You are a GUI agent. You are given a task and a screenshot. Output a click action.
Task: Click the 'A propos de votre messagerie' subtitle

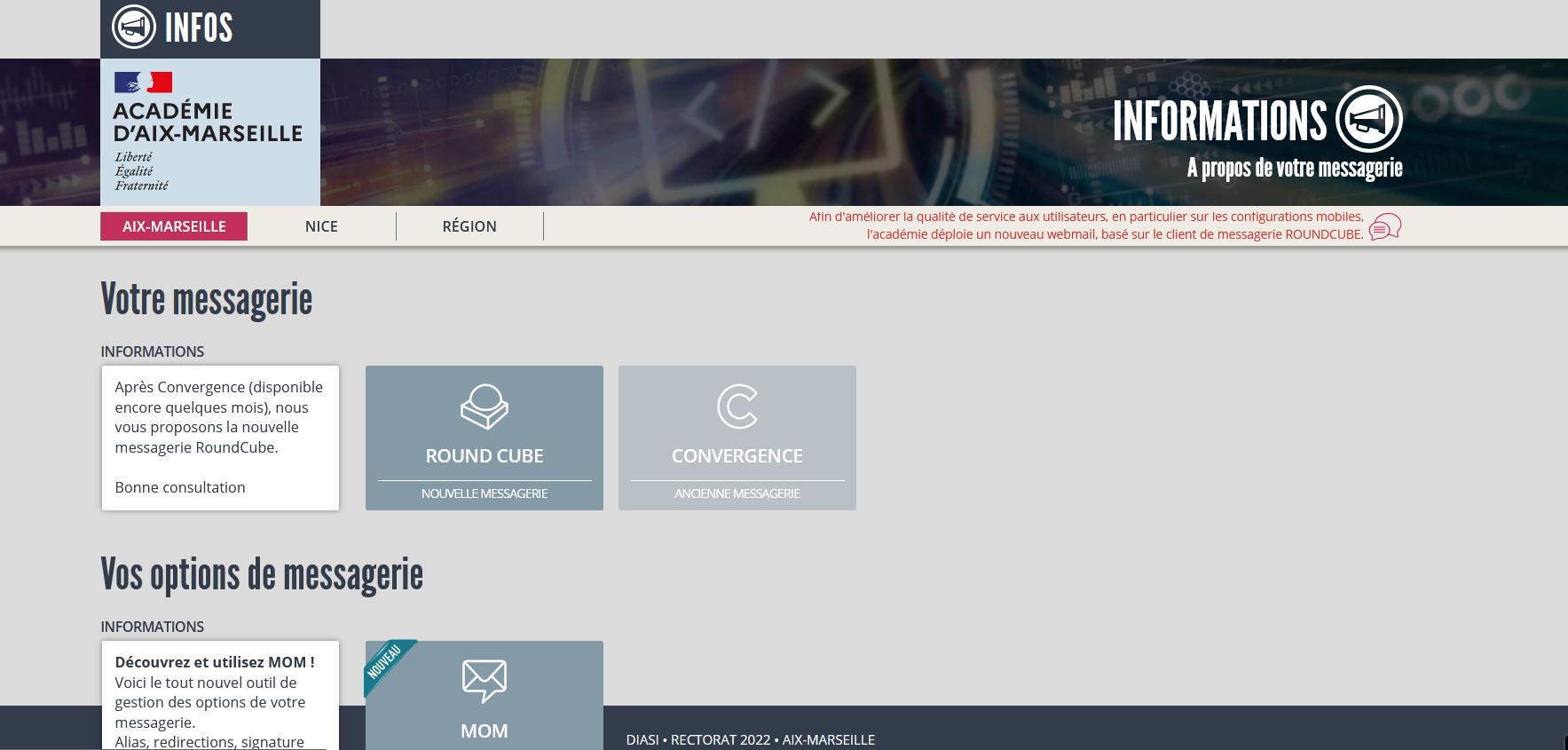point(1295,168)
